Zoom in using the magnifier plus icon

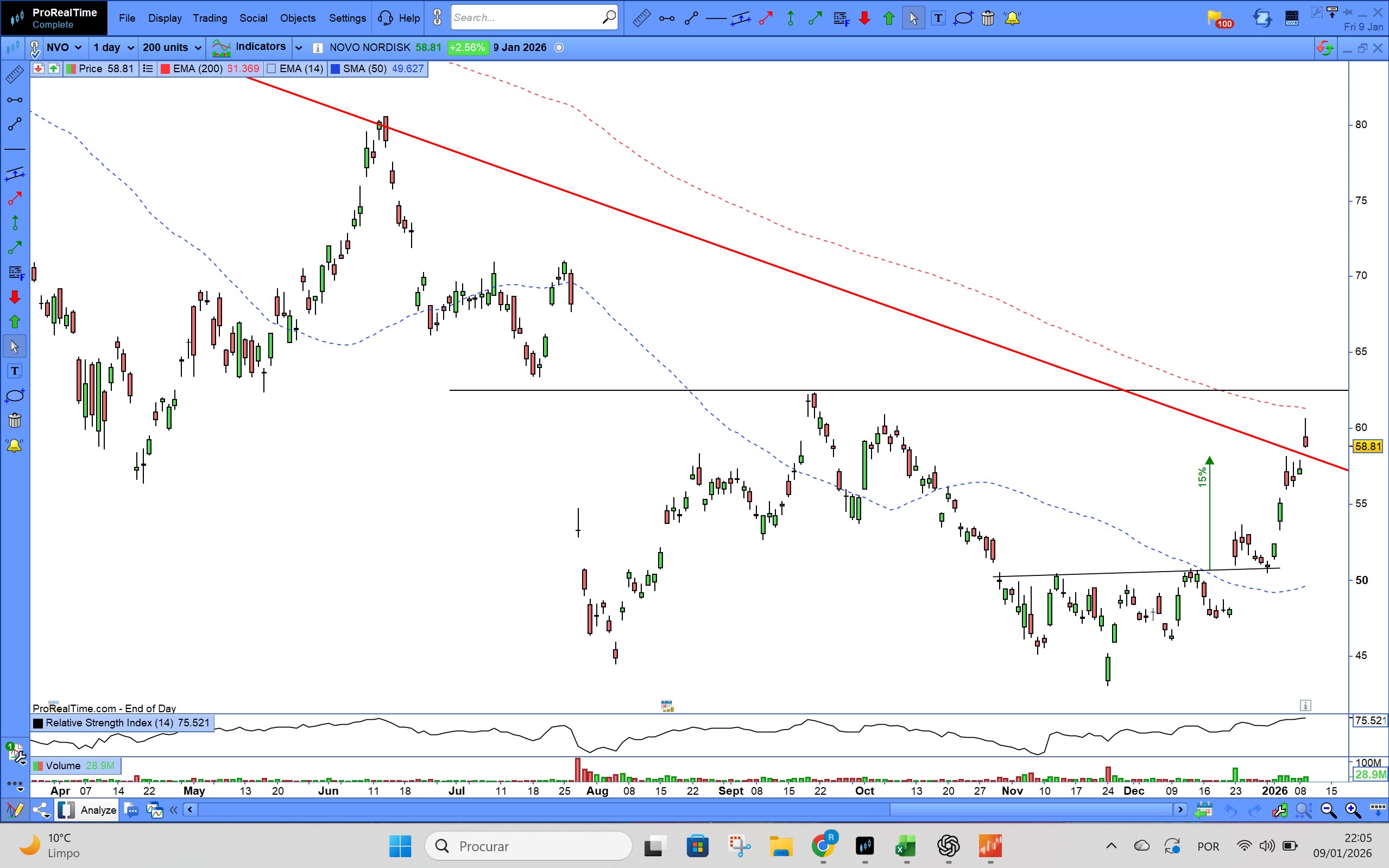coord(1352,810)
